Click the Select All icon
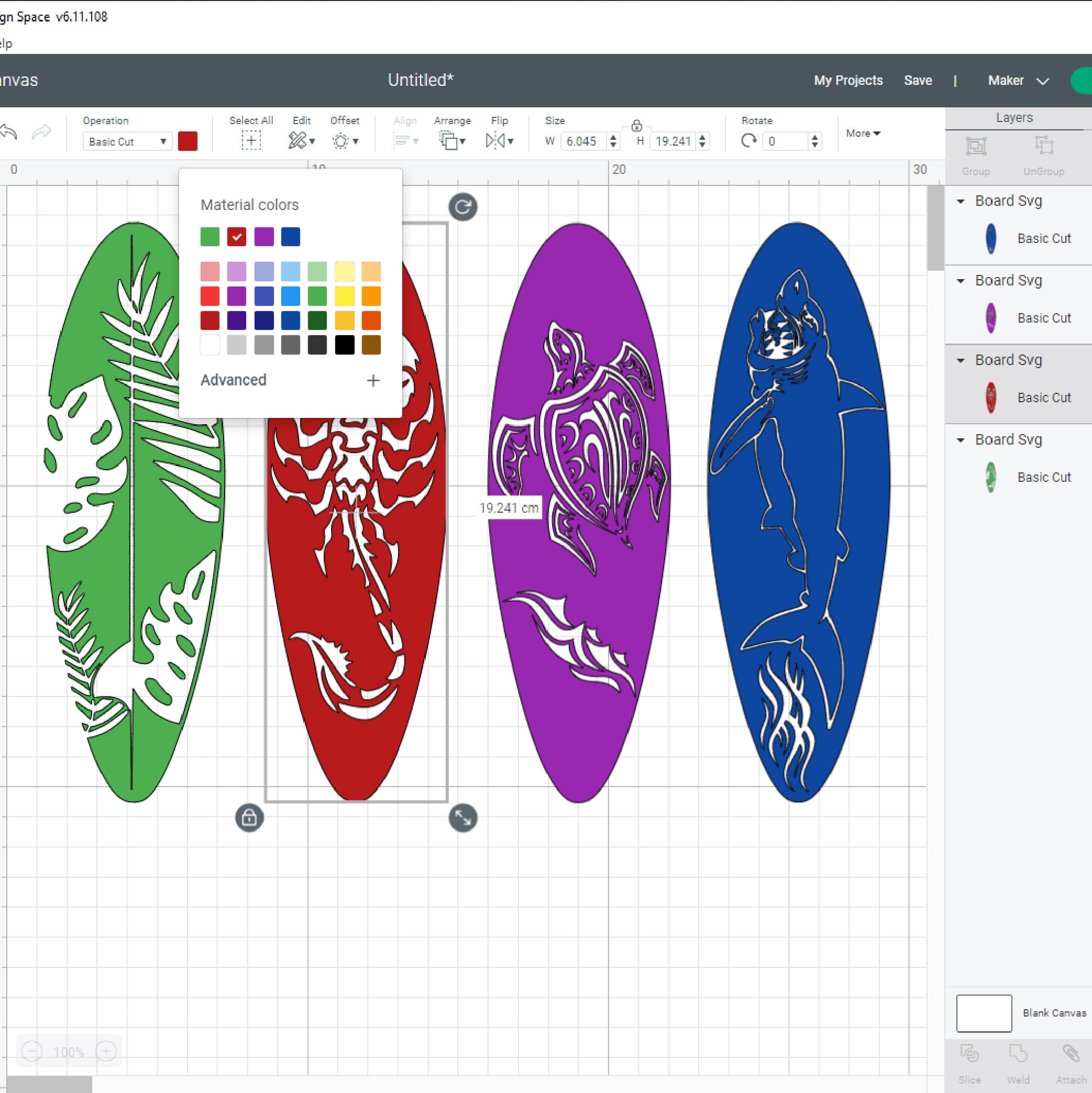Screen dimensions: 1092x1093 (251, 140)
